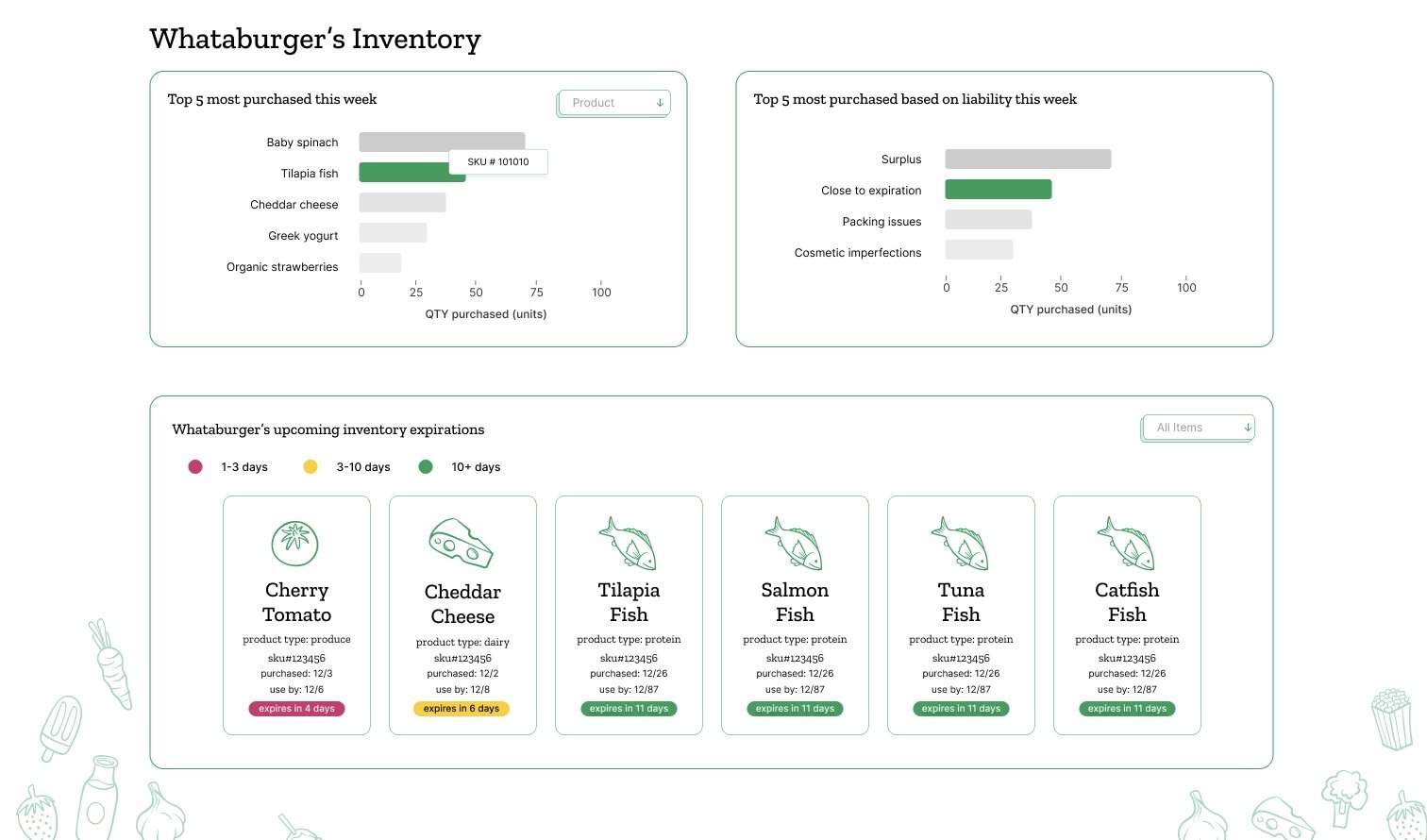This screenshot has width=1427, height=840.
Task: Click 'Top 5 most purchased this week' title
Action: (x=272, y=99)
